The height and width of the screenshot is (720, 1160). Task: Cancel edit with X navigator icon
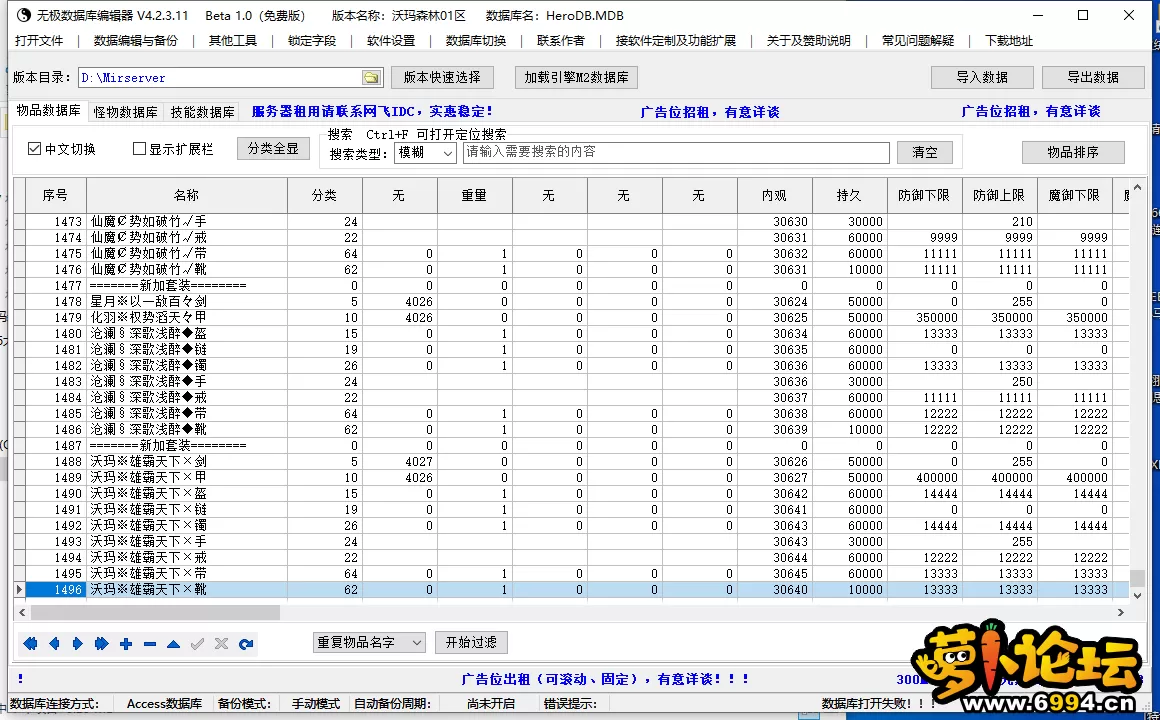pos(221,644)
